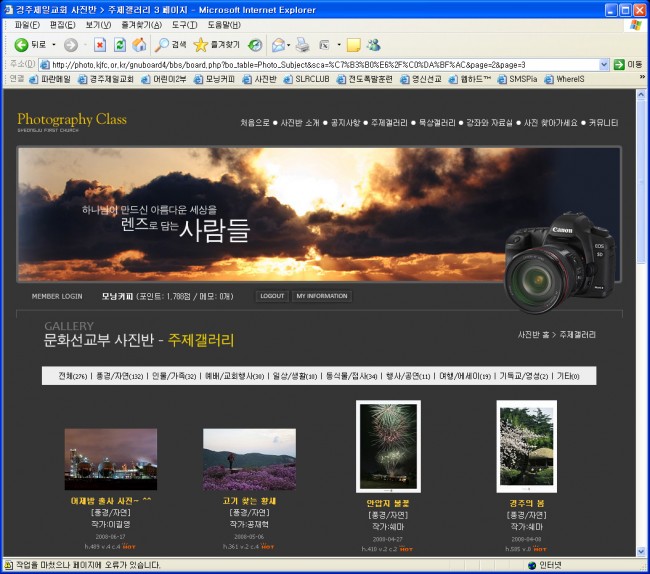The image size is (650, 574).
Task: Open the Mail button dropdown arrow
Action: 288,45
